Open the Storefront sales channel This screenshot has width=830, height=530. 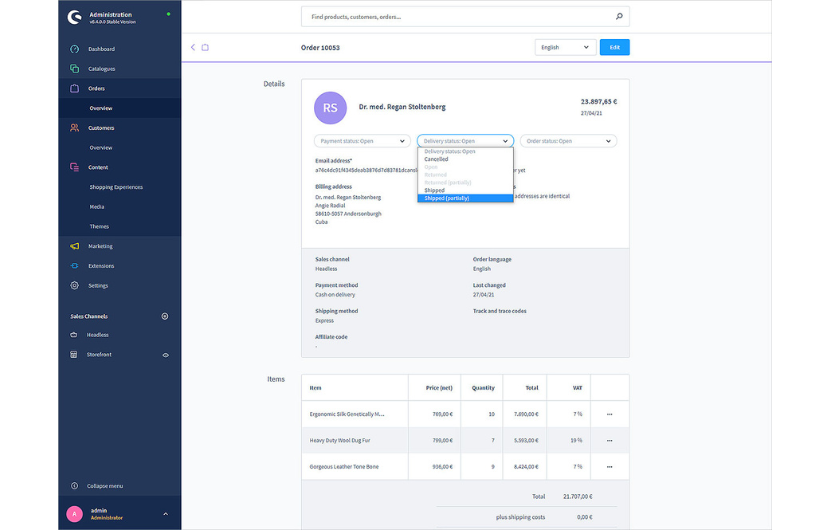coord(99,354)
